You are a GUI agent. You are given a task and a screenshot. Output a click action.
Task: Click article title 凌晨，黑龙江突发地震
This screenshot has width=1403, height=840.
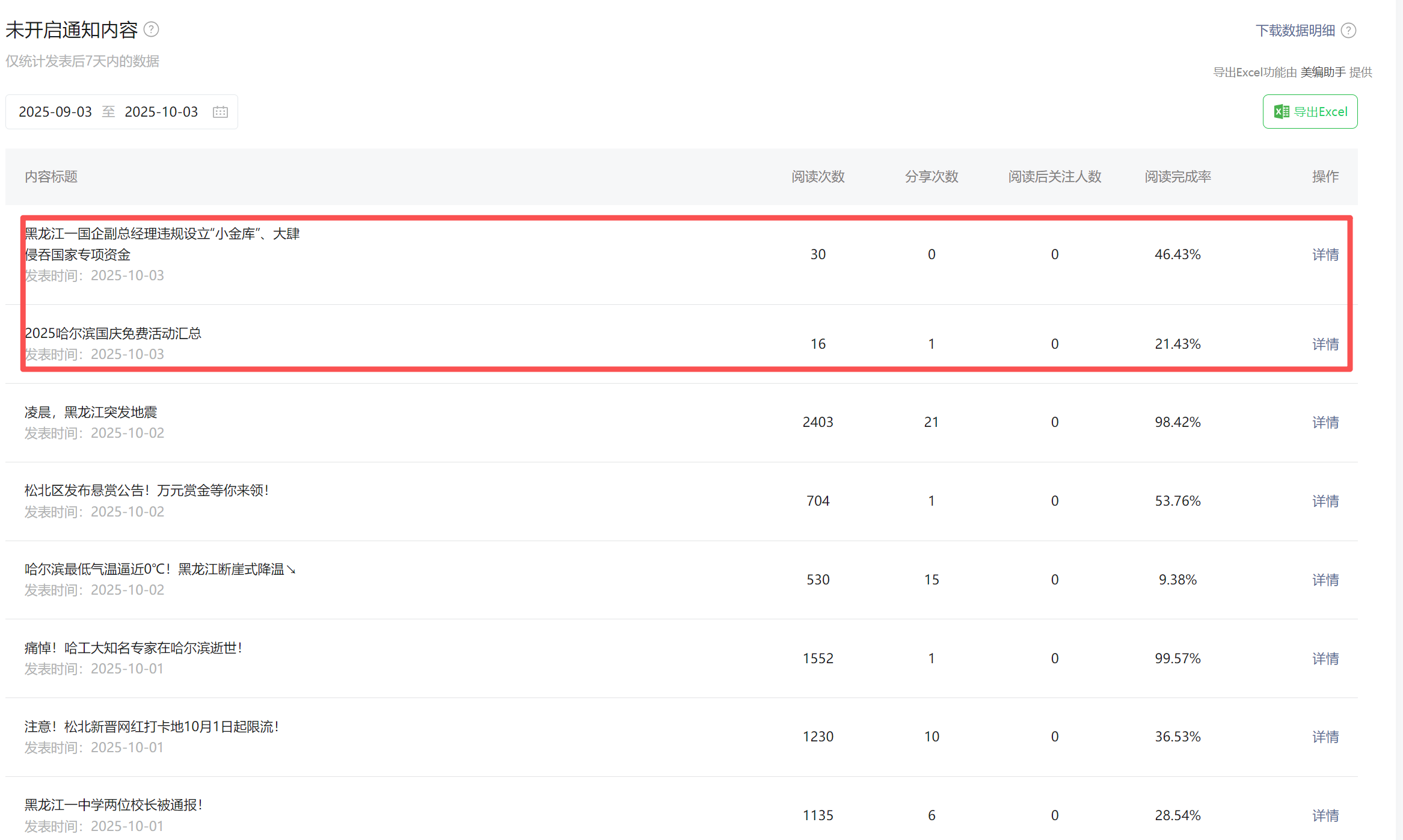(91, 412)
